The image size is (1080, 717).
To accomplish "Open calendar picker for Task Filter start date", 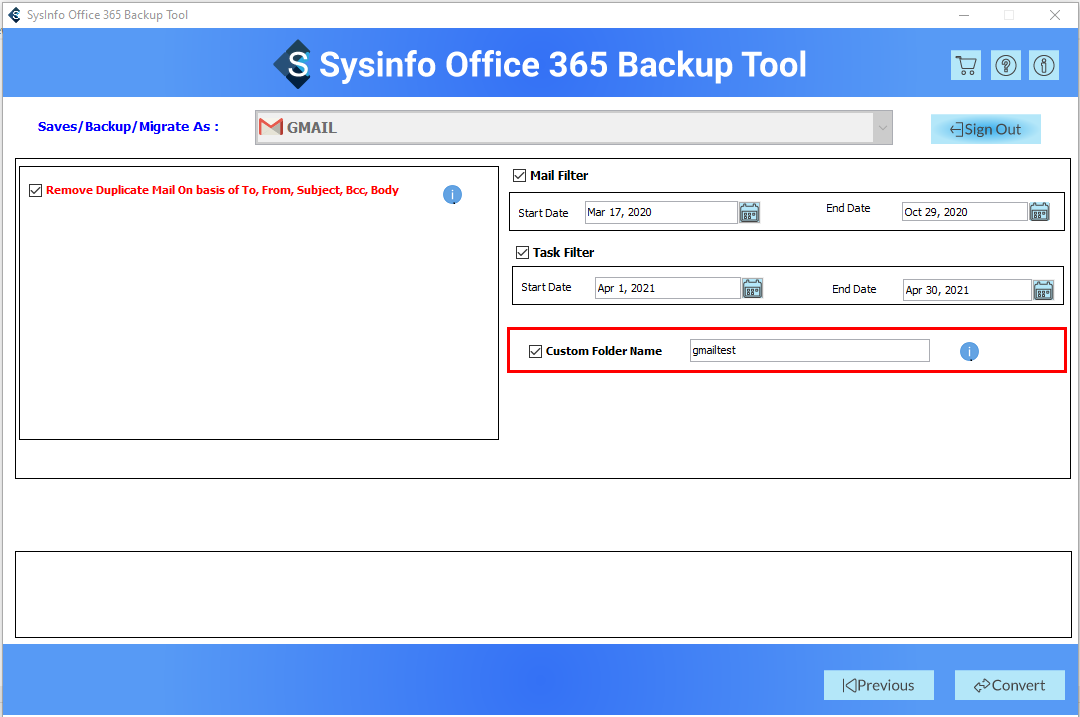I will [752, 289].
